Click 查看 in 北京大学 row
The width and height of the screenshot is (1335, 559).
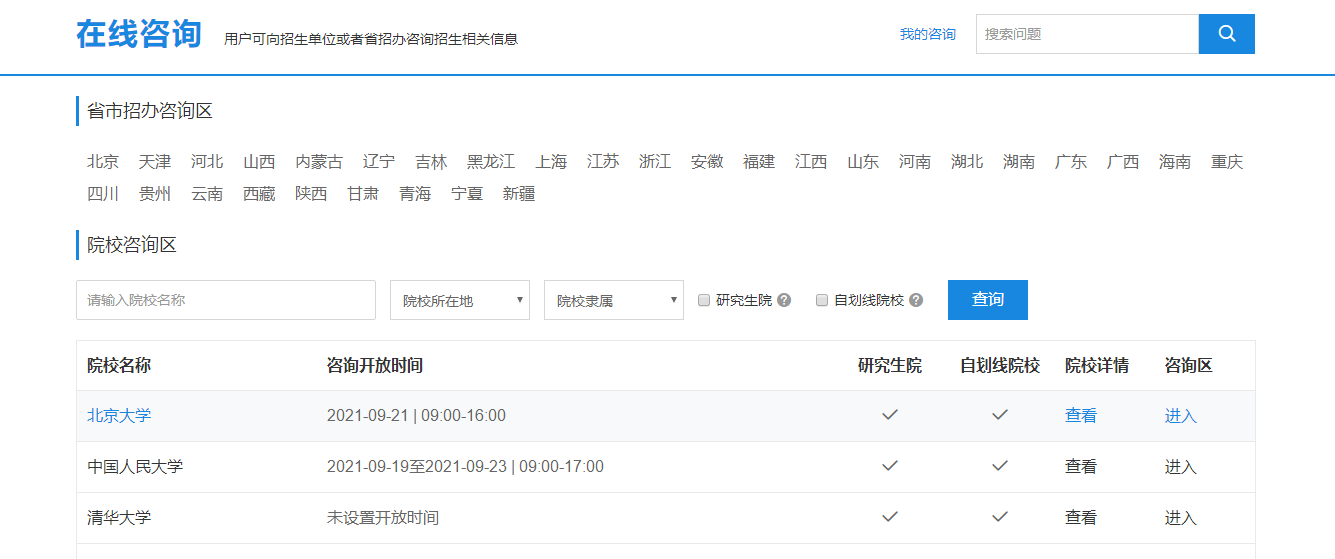[x=1081, y=416]
